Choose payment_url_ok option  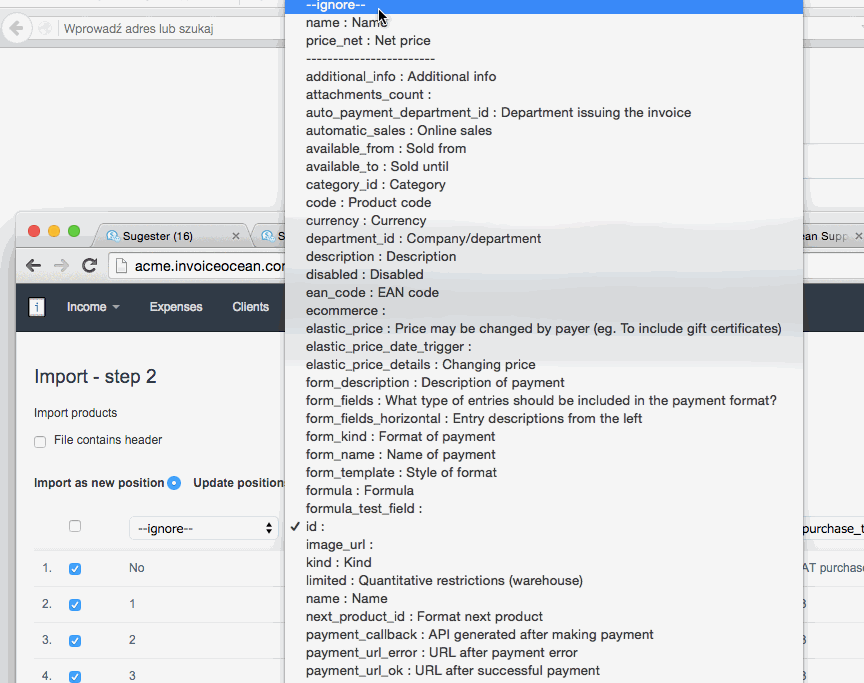pyautogui.click(x=544, y=671)
